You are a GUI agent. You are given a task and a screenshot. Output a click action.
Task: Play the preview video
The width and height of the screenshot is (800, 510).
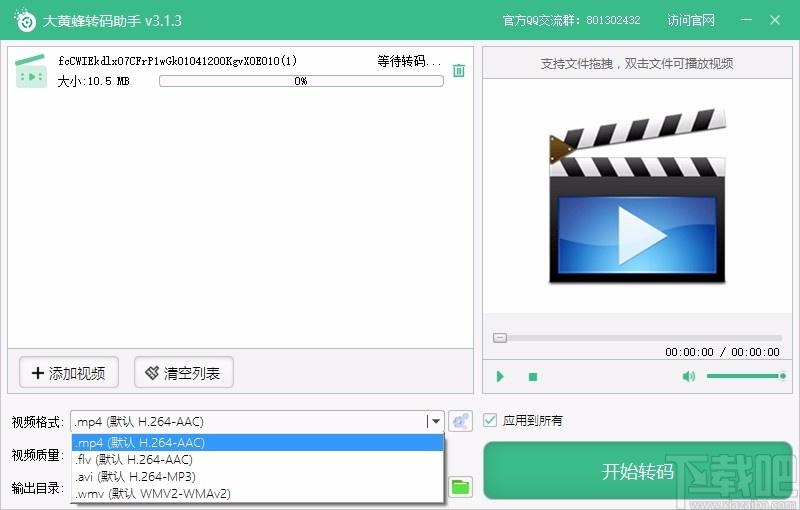tap(500, 376)
